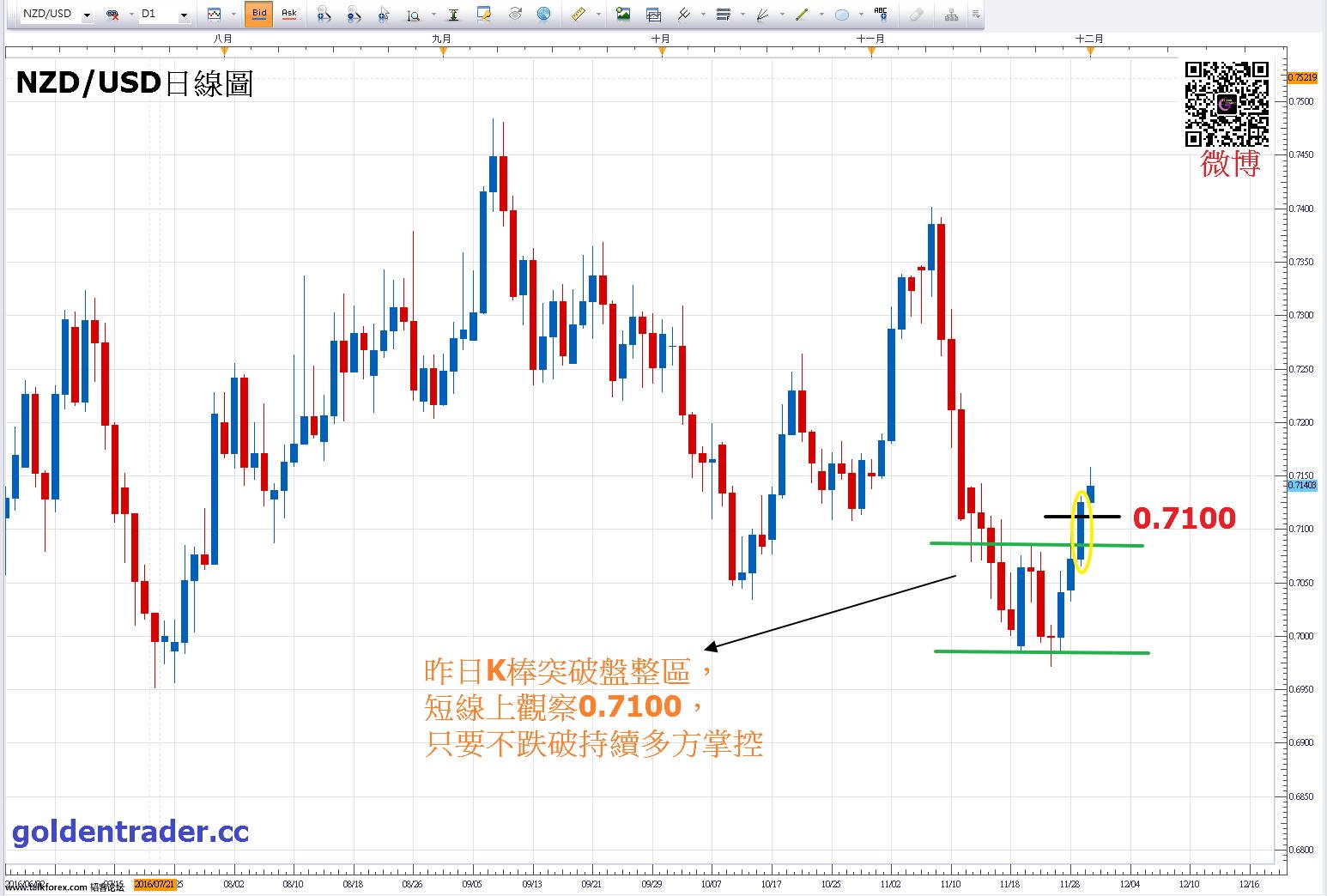The width and height of the screenshot is (1327, 896).
Task: Expand the chart type arrow
Action: click(233, 15)
